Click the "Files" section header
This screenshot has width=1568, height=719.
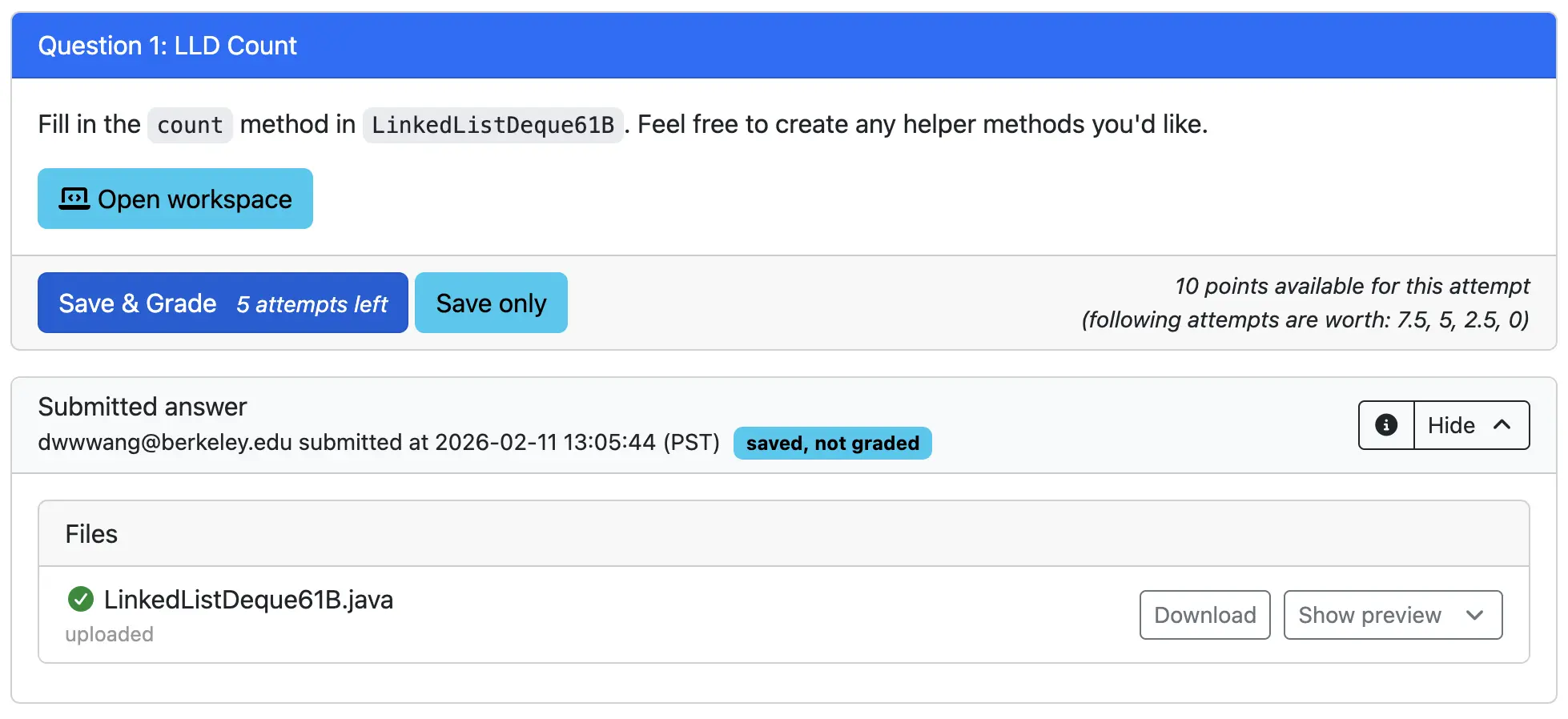pyautogui.click(x=91, y=534)
